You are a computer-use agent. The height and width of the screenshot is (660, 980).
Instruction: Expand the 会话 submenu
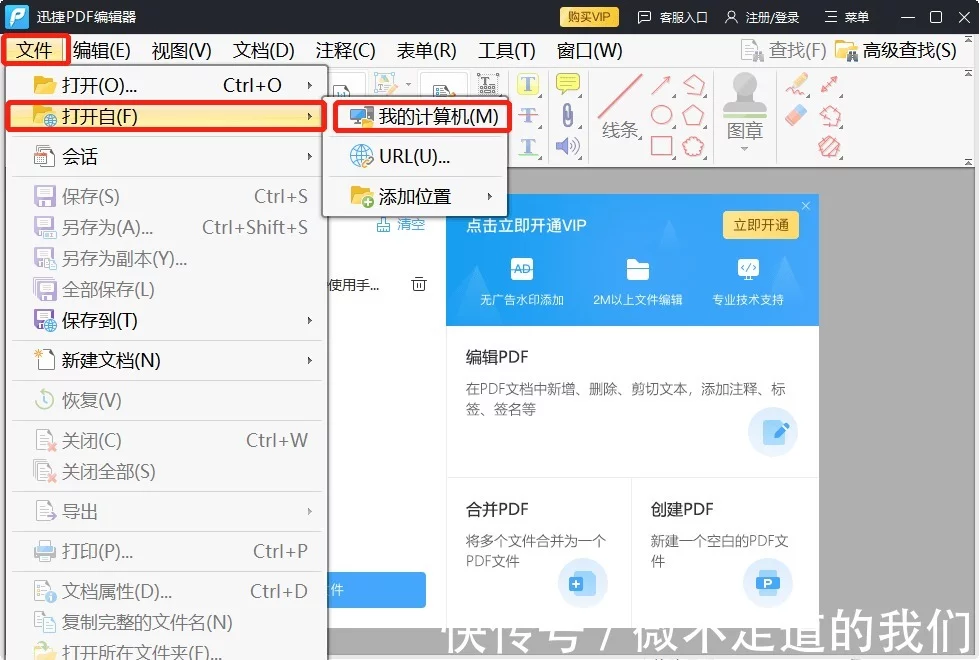[166, 156]
